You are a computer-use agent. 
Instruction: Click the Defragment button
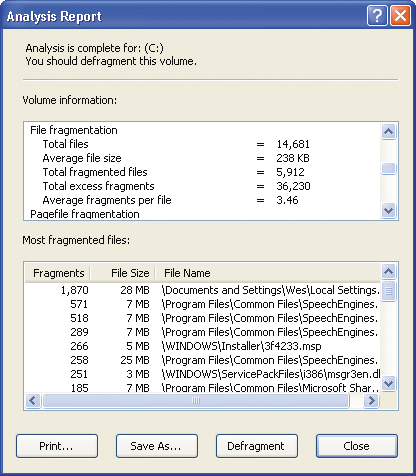(x=257, y=446)
